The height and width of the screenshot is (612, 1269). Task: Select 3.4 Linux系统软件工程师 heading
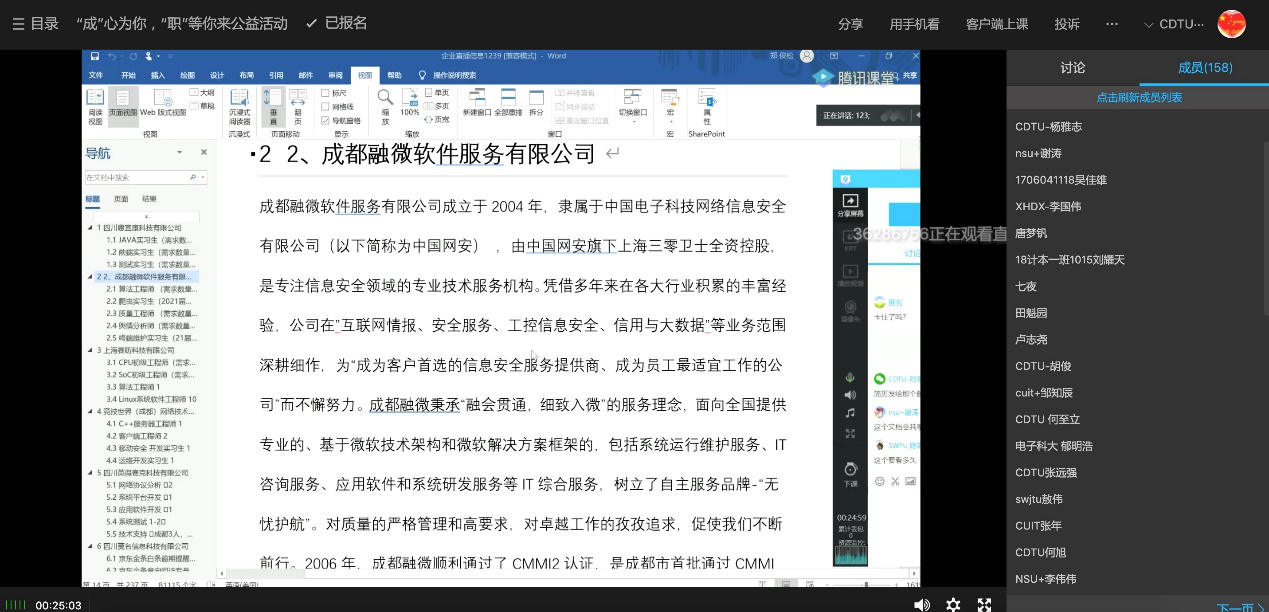pos(151,399)
